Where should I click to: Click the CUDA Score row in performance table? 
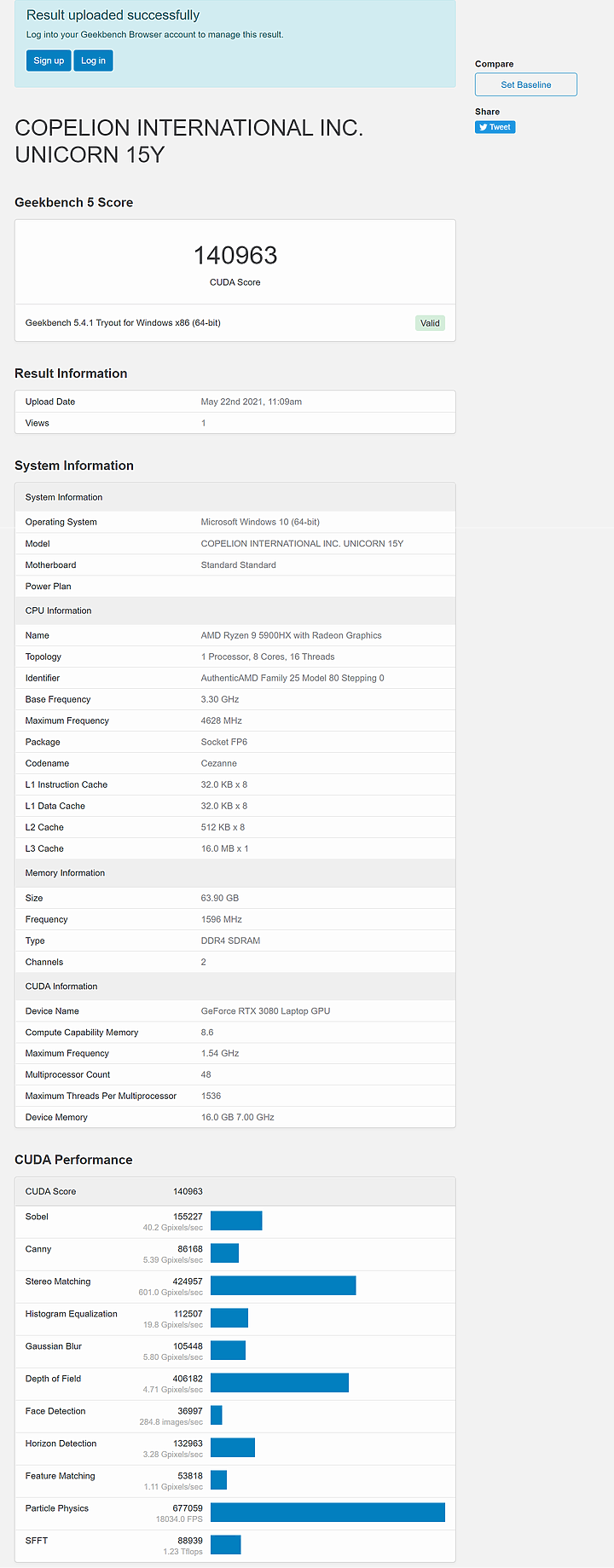(x=235, y=1192)
